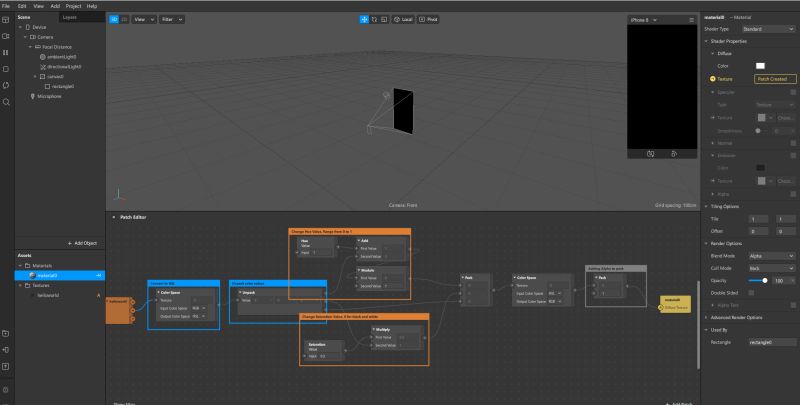
Task: Click the add library folder icon bottom left
Action: (6, 334)
